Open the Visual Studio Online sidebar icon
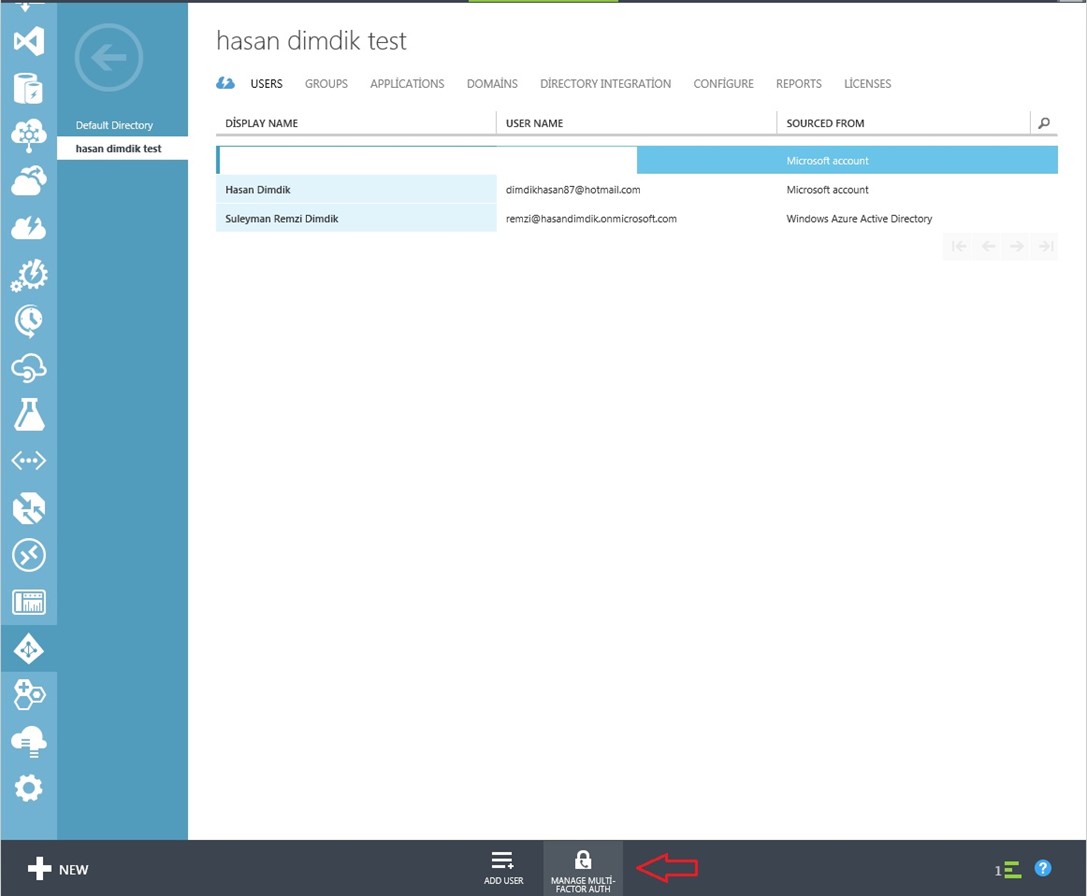 pos(28,42)
